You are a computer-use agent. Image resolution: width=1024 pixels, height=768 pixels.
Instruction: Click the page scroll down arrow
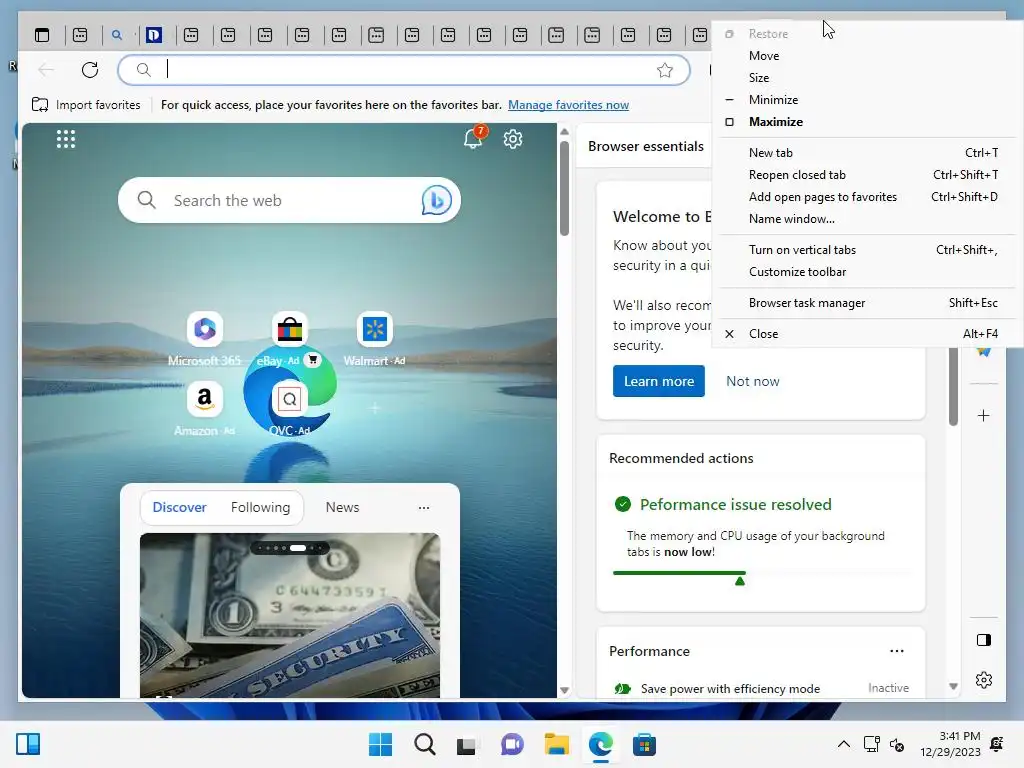tap(565, 690)
